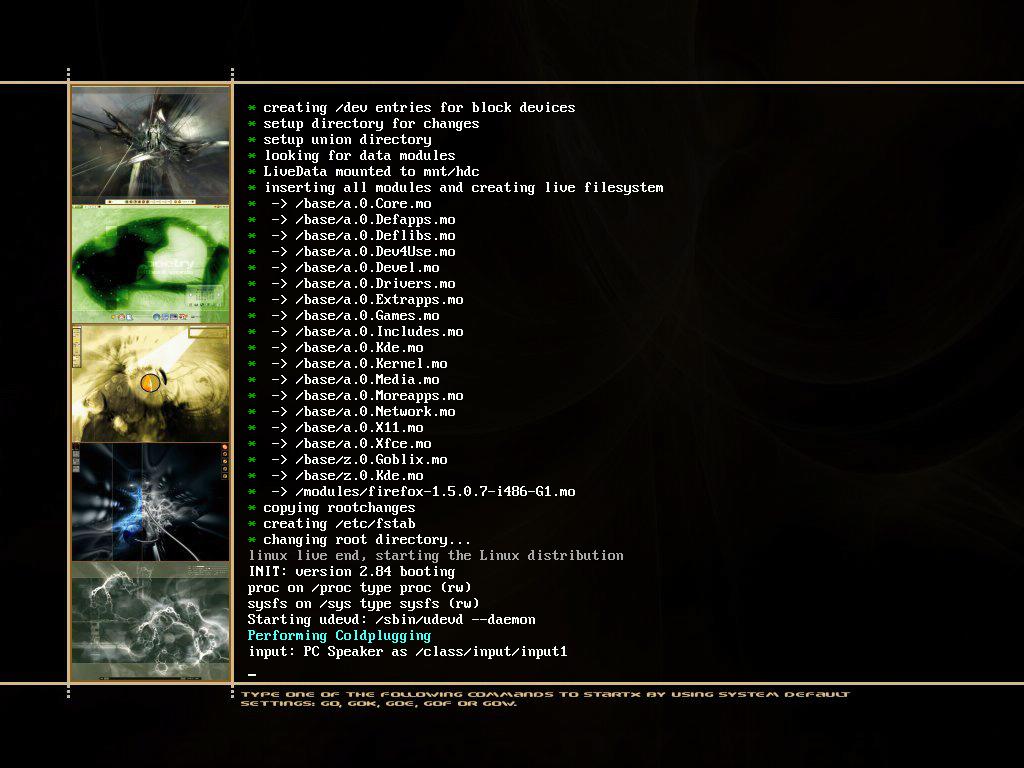Click line 'setup directory for changes'

(363, 123)
